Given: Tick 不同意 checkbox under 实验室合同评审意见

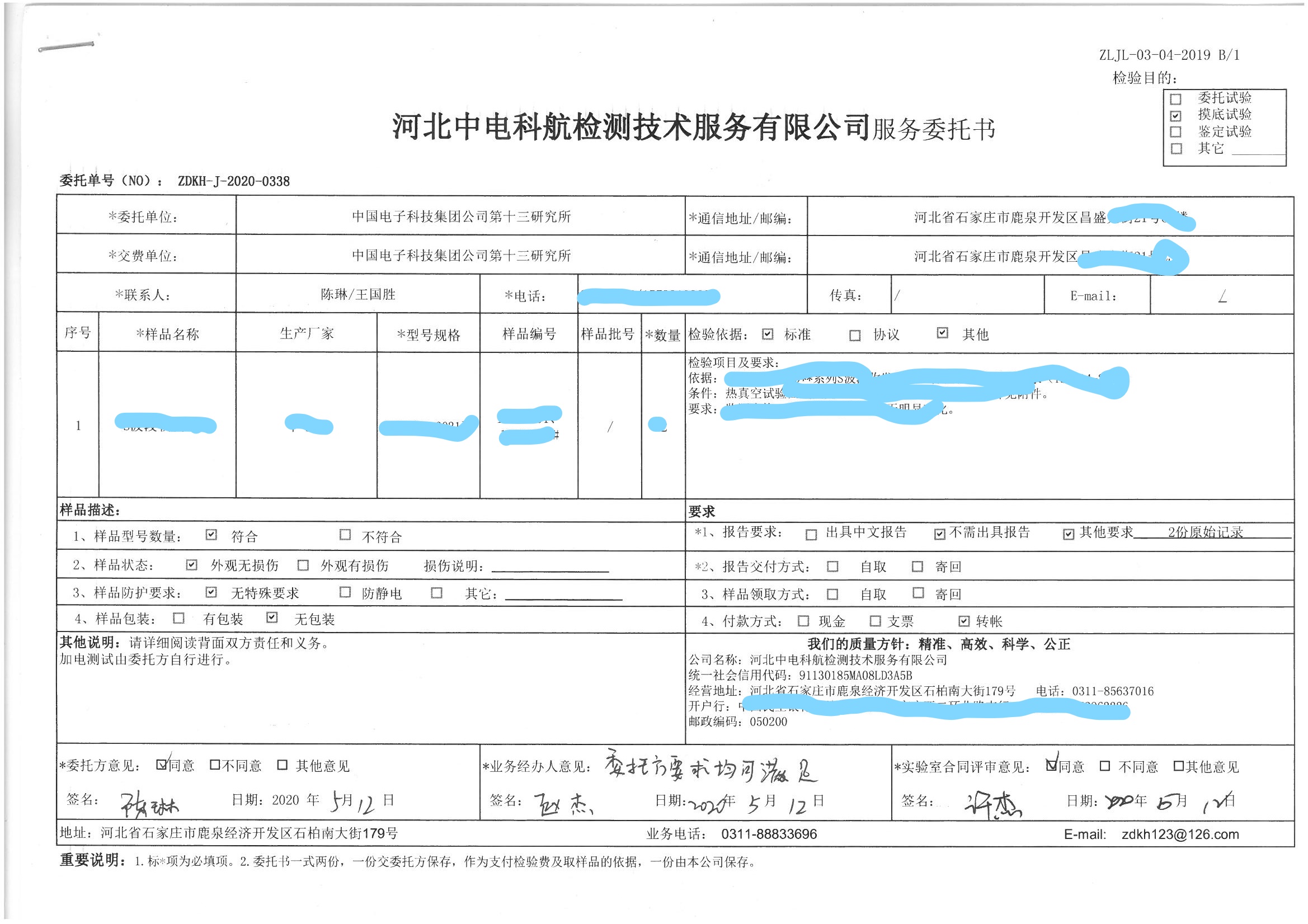Looking at the screenshot, I should 1104,766.
